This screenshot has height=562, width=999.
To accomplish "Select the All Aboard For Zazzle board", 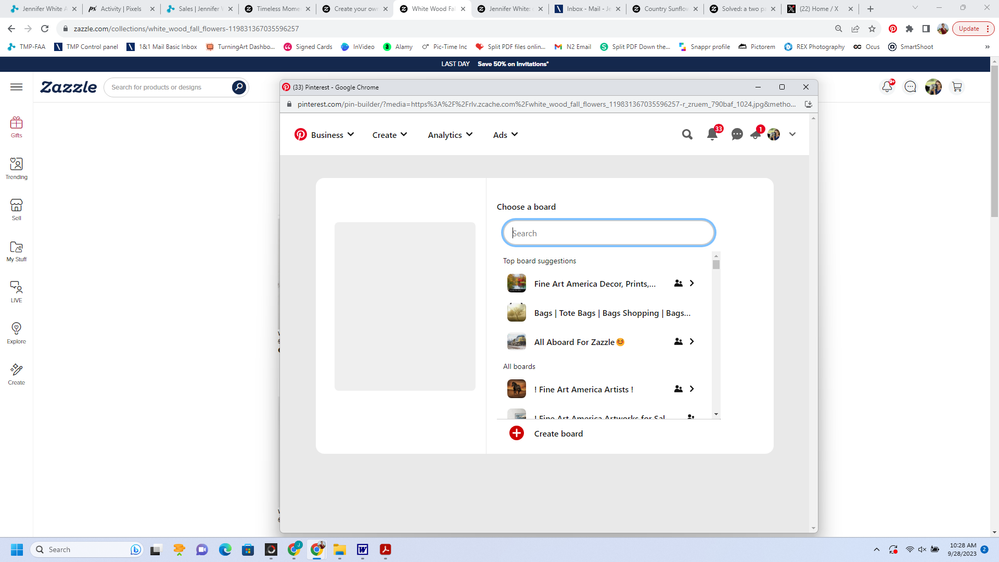I will [x=579, y=342].
